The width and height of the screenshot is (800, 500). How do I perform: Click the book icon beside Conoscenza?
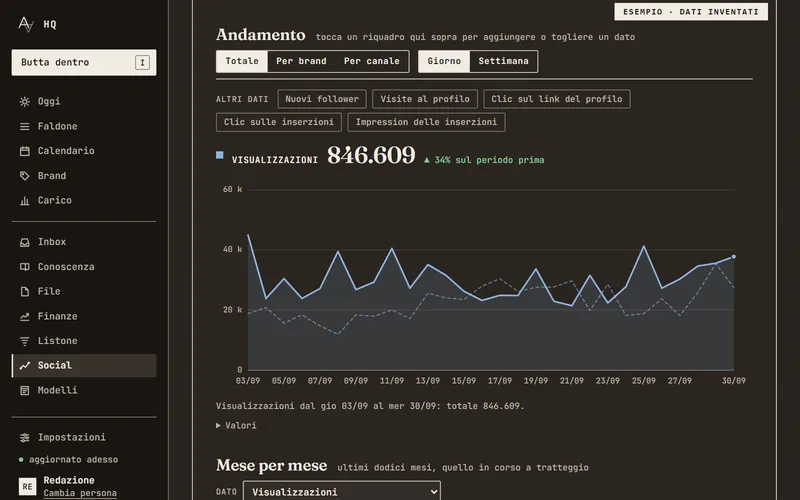click(x=24, y=267)
